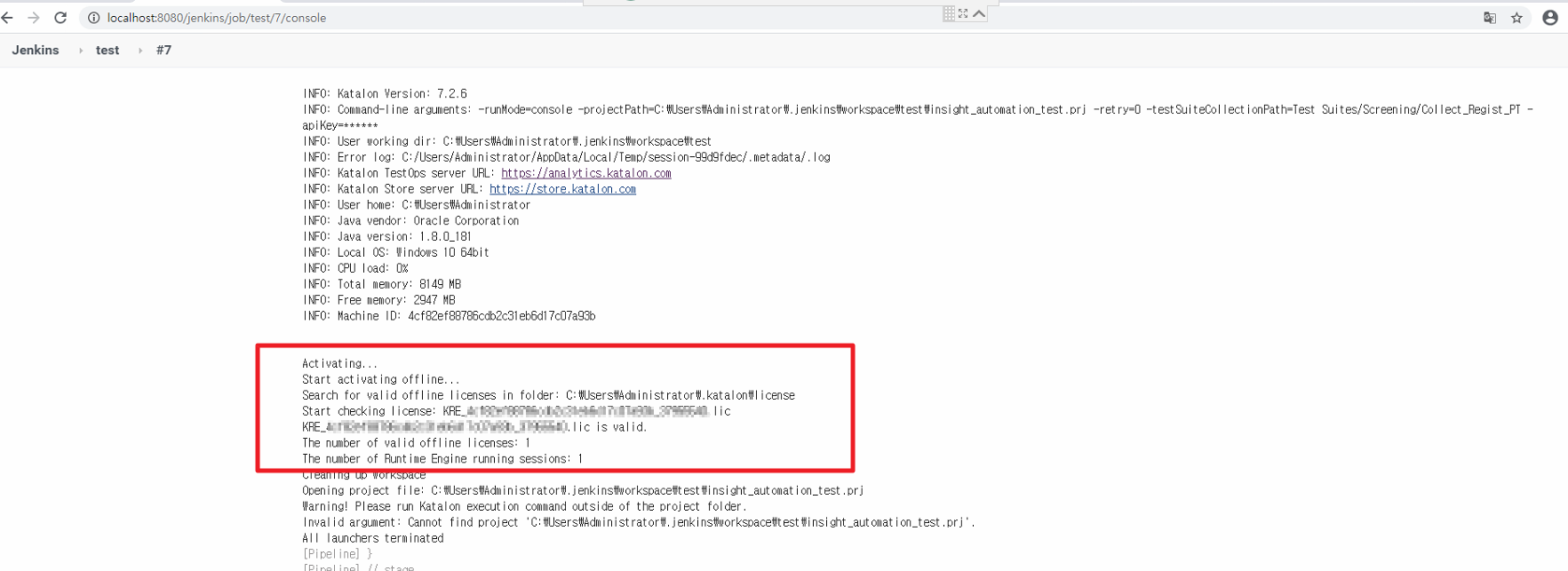Screen dimensions: 1568x571
Task: Select 'Runtime Engine running sessions: 1' line
Action: click(442, 459)
